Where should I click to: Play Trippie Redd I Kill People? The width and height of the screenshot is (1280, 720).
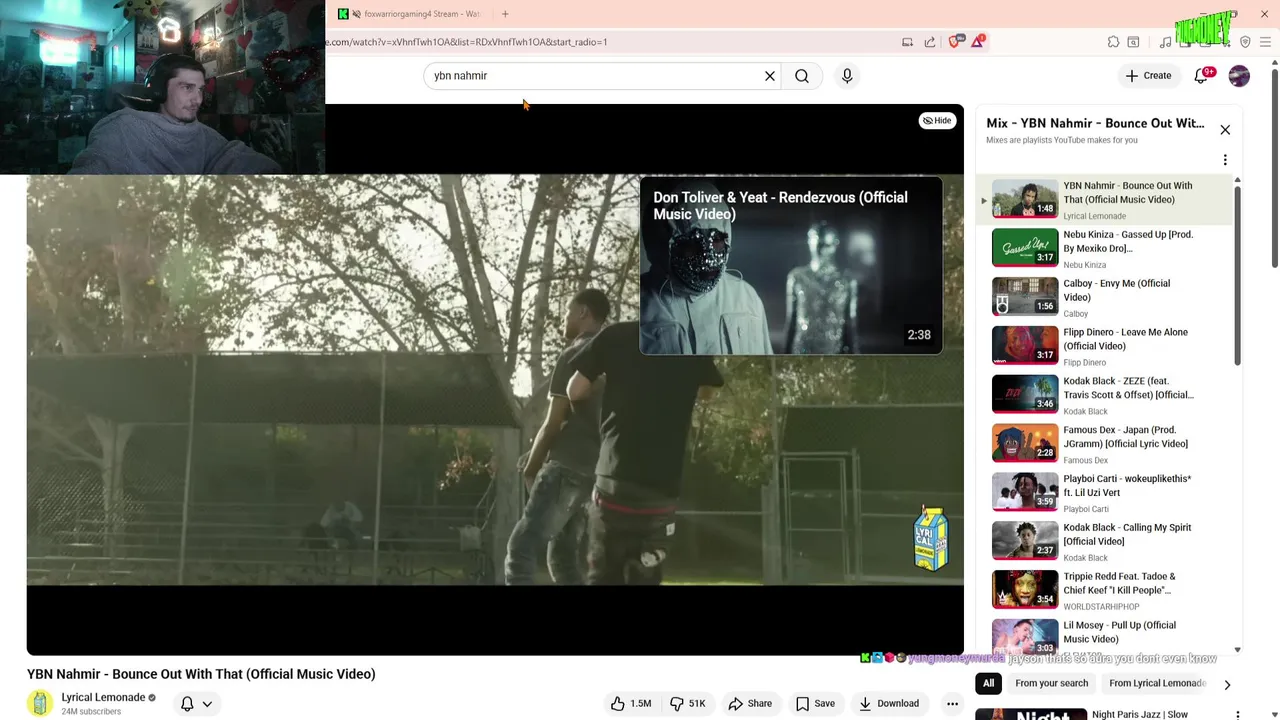pos(1105,591)
